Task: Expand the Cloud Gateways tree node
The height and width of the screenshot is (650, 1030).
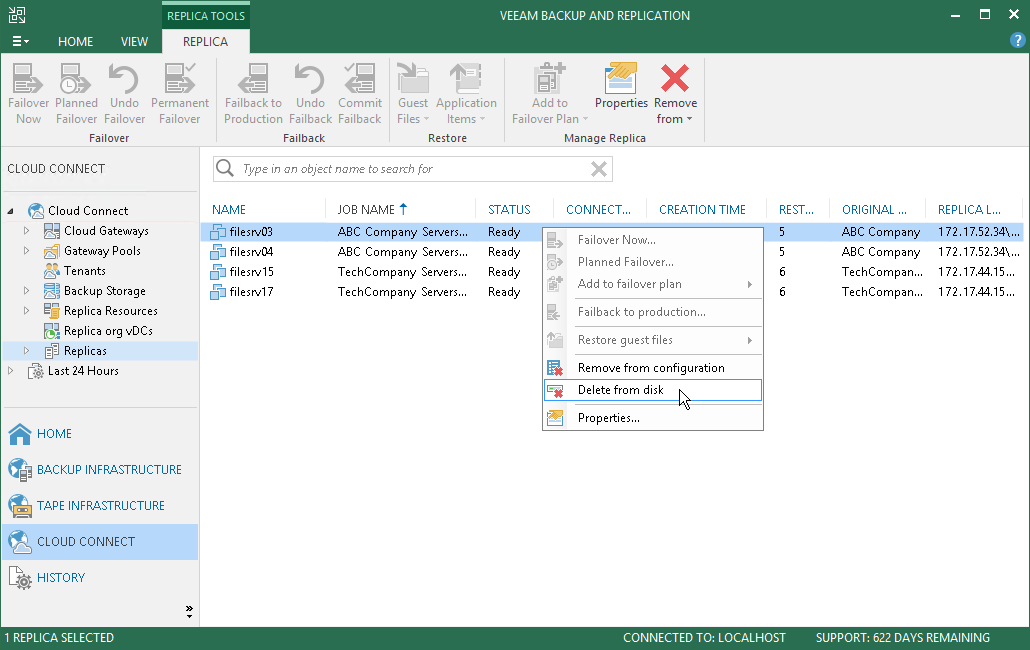Action: 26,230
